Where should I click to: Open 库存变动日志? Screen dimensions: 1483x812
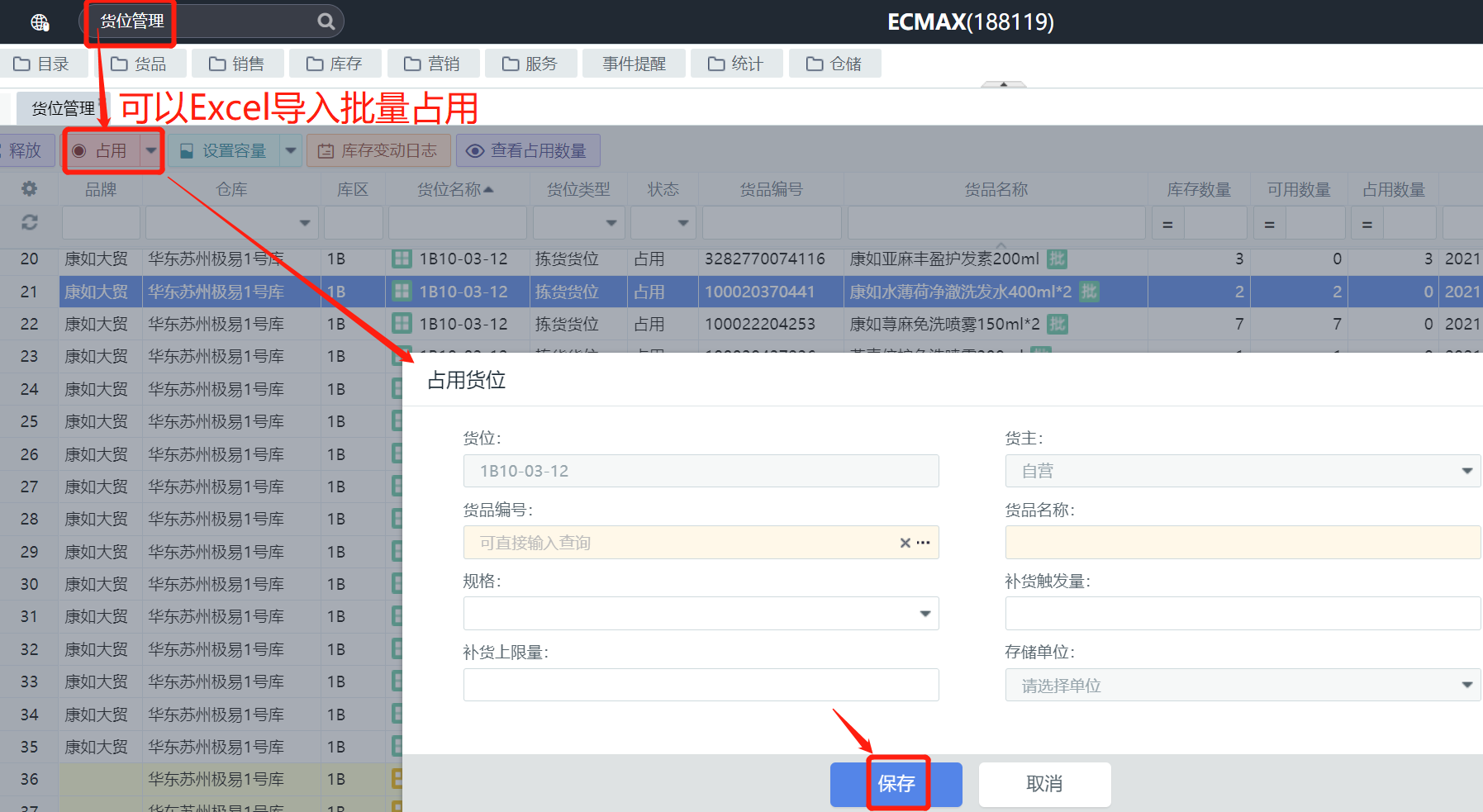click(378, 150)
